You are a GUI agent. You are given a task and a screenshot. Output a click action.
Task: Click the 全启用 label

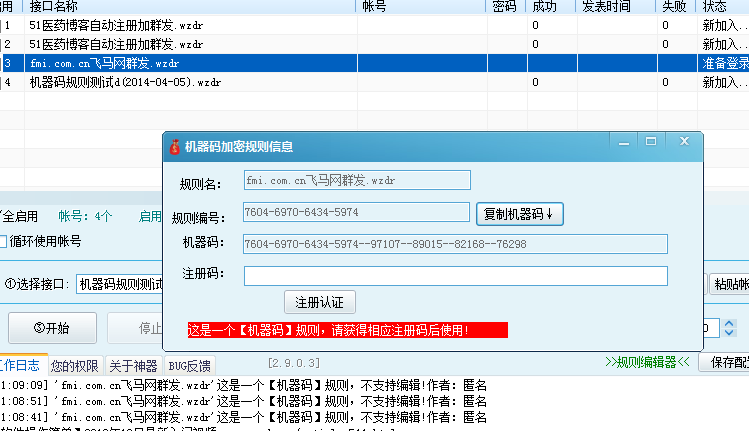19,216
